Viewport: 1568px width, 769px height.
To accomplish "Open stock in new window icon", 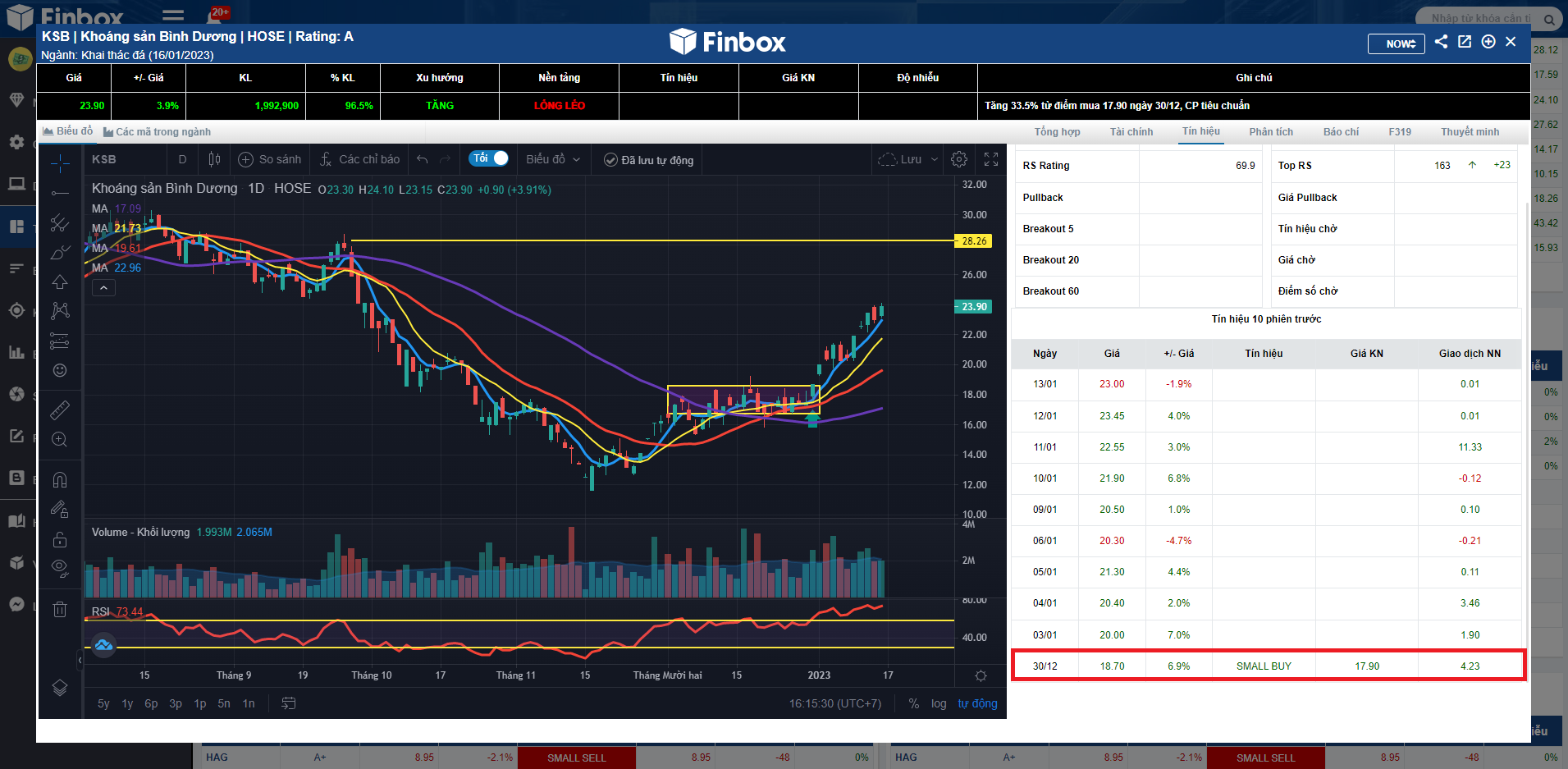I will click(x=1465, y=42).
